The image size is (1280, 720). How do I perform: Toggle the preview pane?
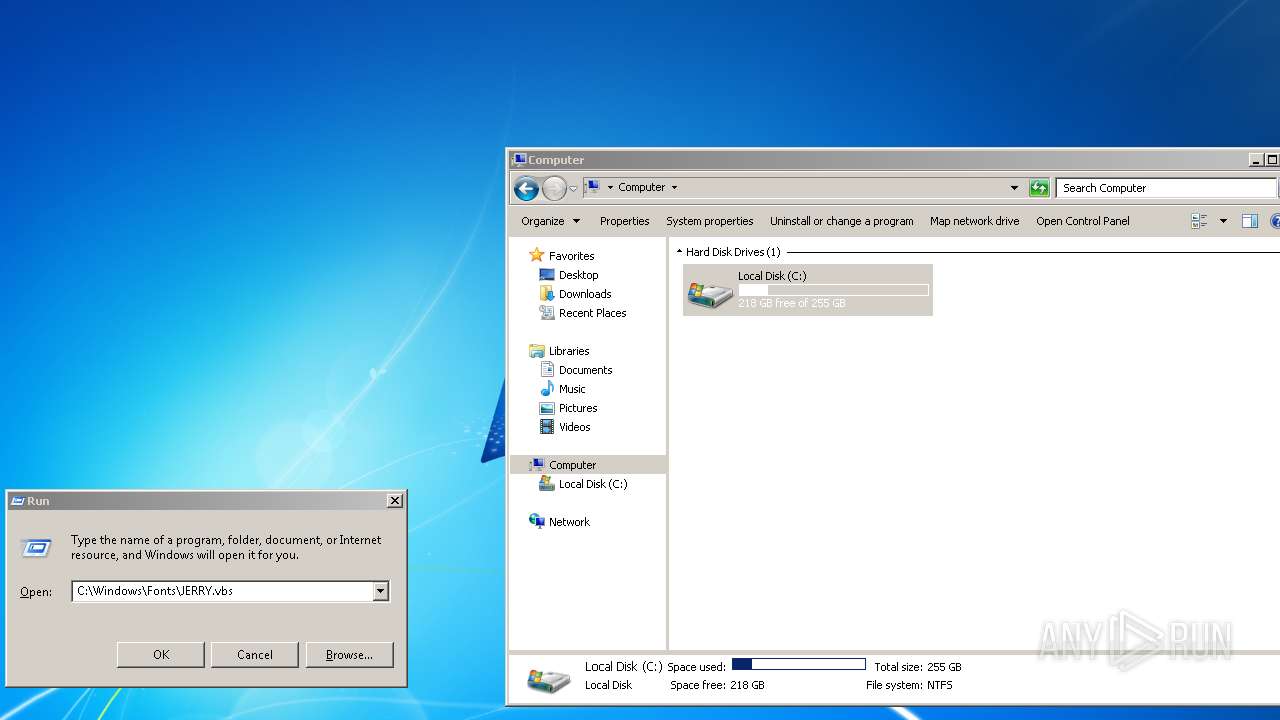pyautogui.click(x=1249, y=221)
